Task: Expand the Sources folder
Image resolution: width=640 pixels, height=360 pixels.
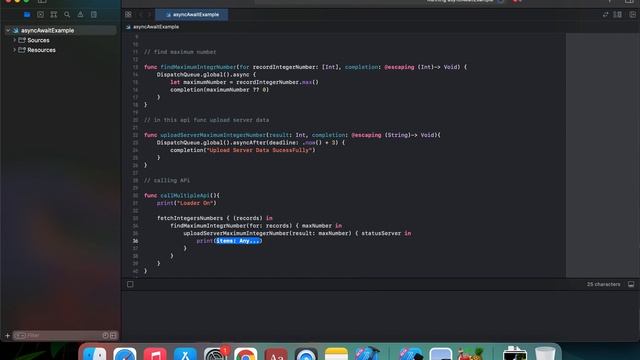Action: [15, 40]
